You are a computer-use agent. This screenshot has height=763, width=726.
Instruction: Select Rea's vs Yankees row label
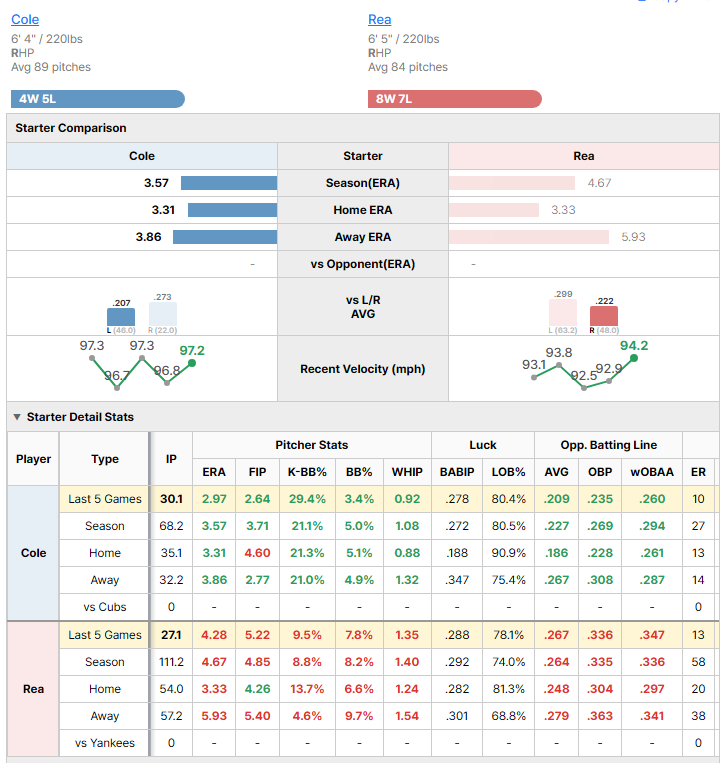click(105, 743)
